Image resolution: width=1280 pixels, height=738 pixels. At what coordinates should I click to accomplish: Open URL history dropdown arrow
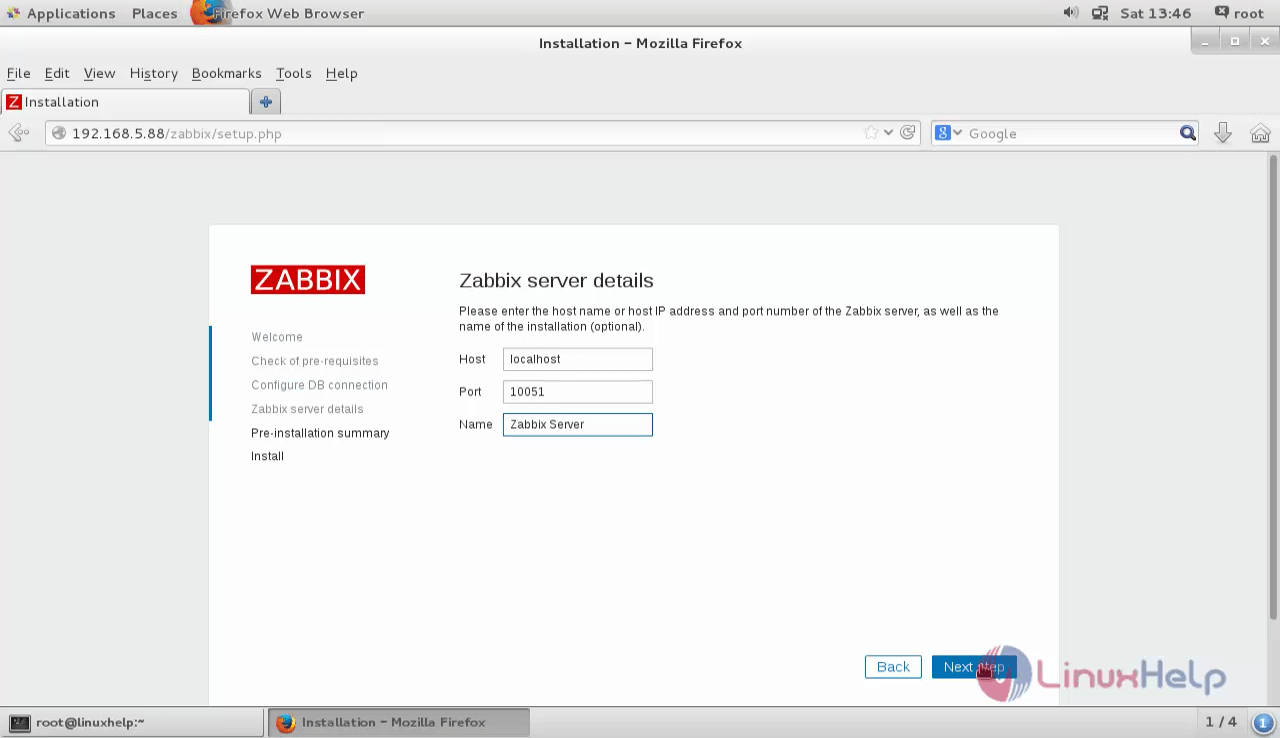[888, 133]
